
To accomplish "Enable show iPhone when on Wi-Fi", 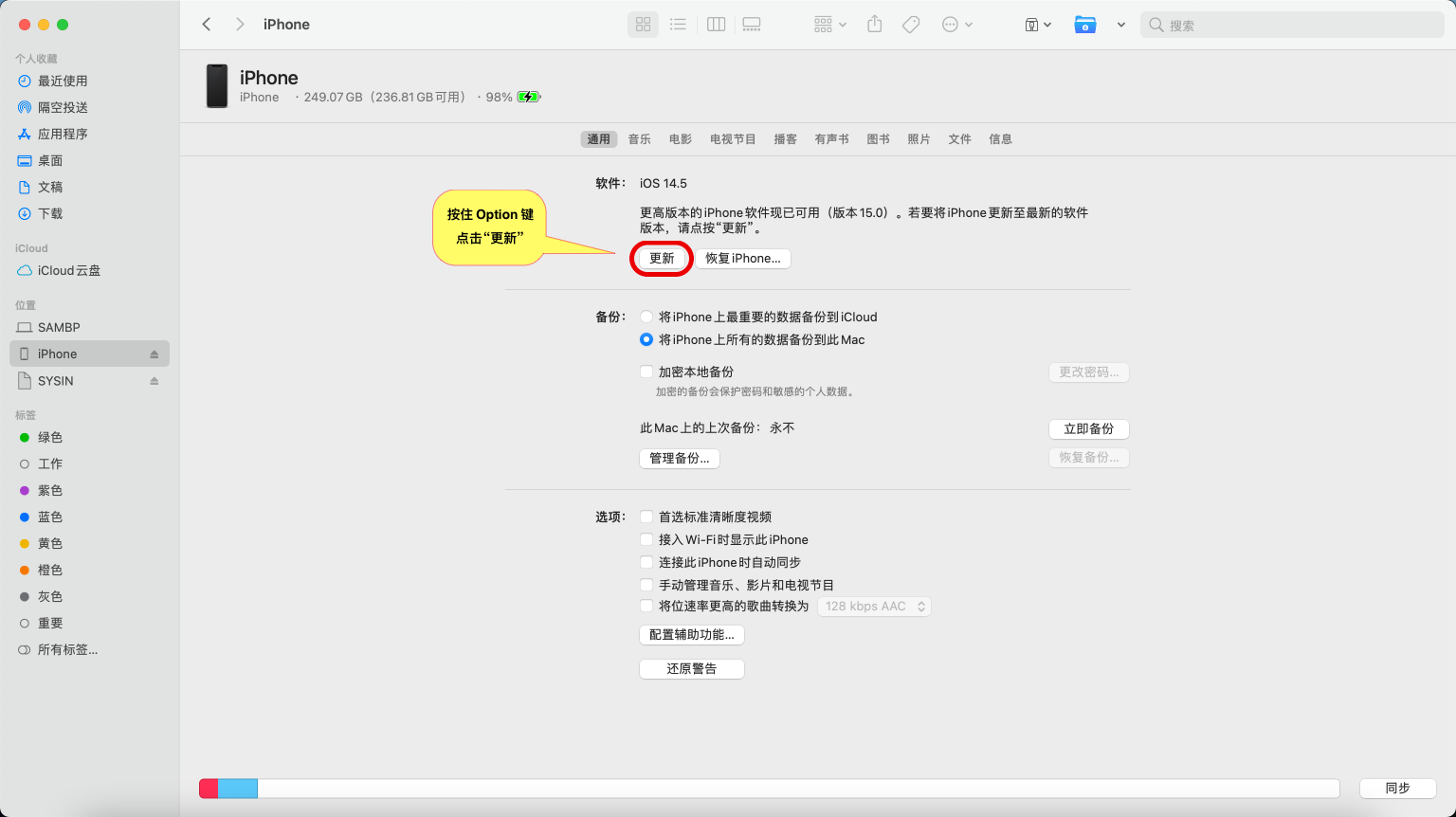I will click(x=646, y=539).
